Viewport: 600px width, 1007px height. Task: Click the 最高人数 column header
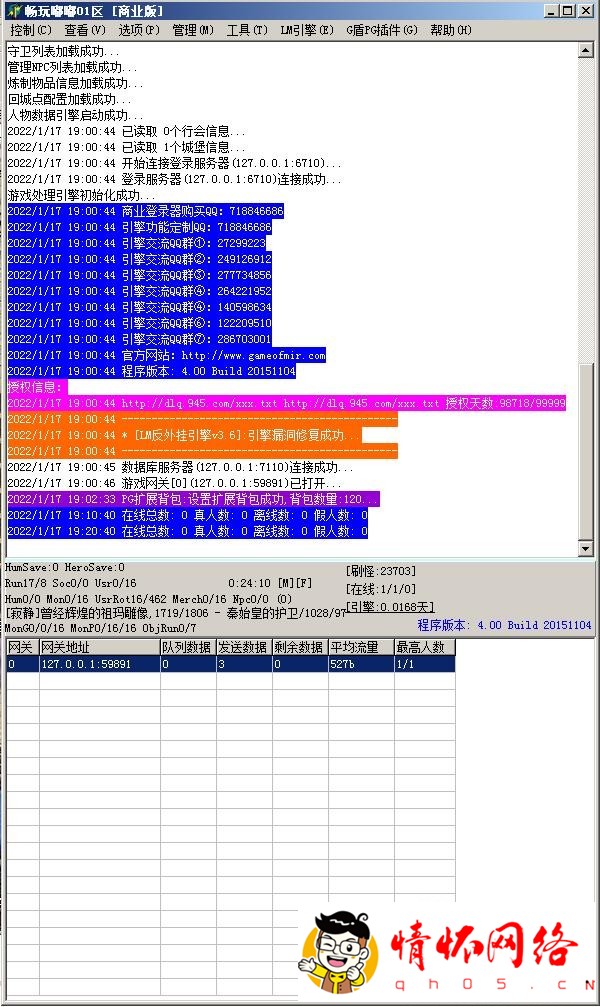pyautogui.click(x=425, y=647)
